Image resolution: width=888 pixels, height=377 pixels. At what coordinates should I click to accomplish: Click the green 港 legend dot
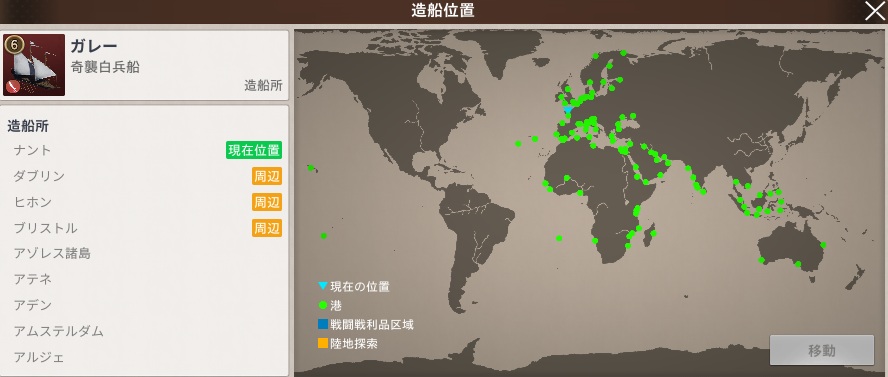click(323, 305)
